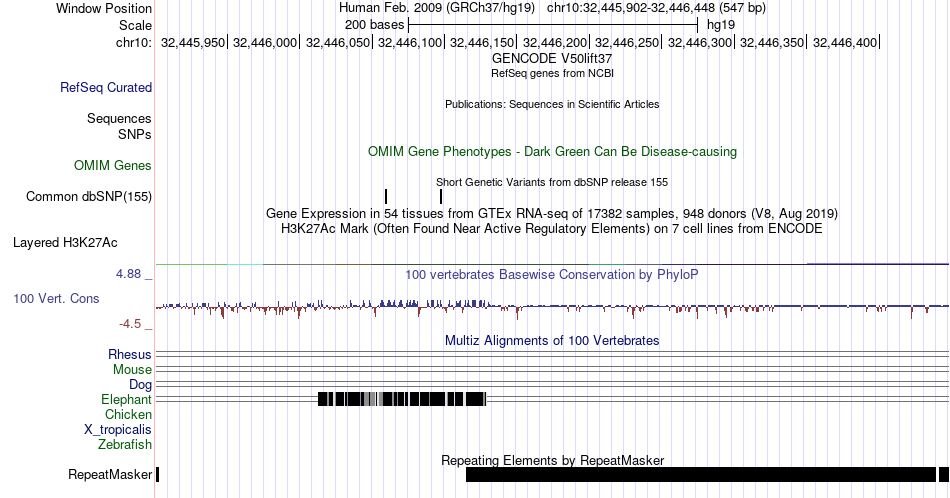Click the second dbSNP variant marker
Image resolution: width=950 pixels, height=498 pixels.
441,196
